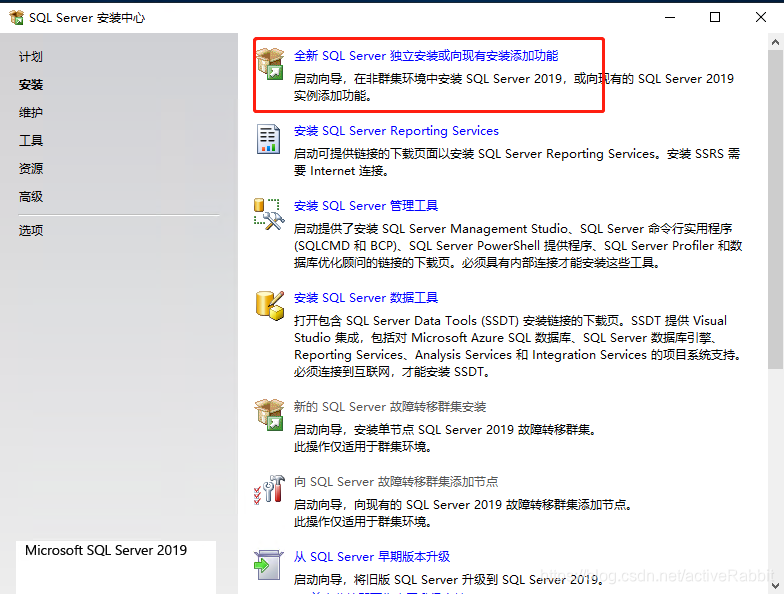The image size is (784, 594).
Task: Open 从 SQL Server 早期版本升级 link
Action: click(x=372, y=556)
